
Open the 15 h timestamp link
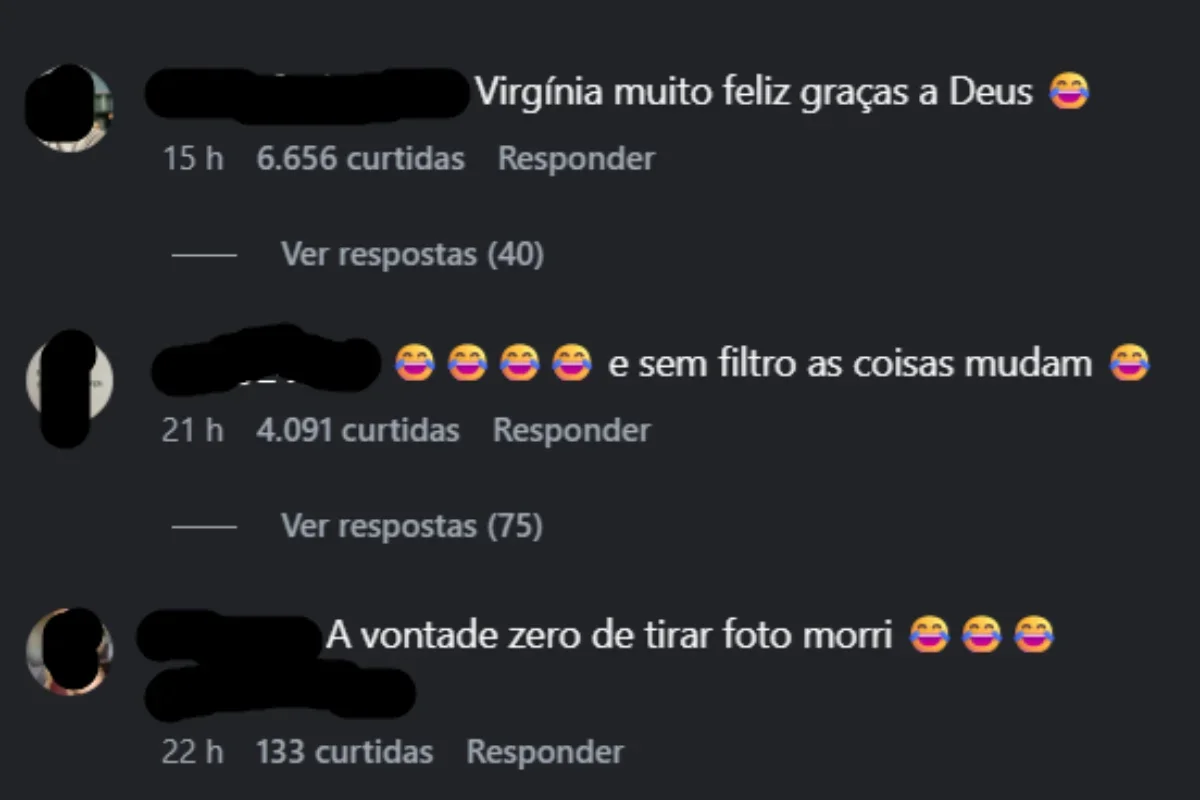click(x=193, y=158)
